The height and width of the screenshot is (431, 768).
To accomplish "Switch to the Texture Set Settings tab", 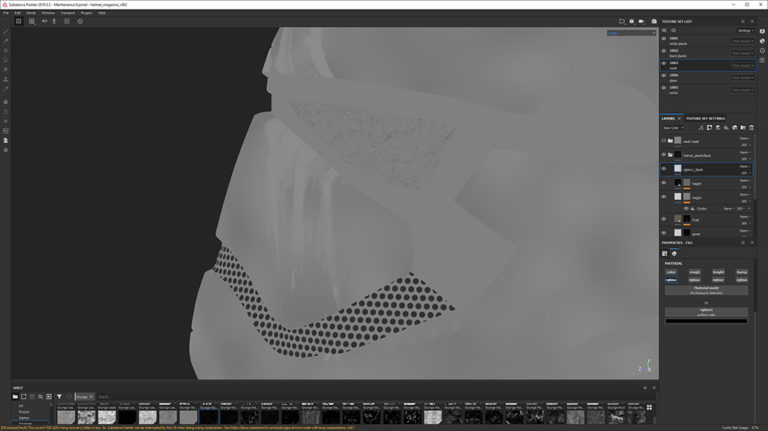I will [705, 119].
